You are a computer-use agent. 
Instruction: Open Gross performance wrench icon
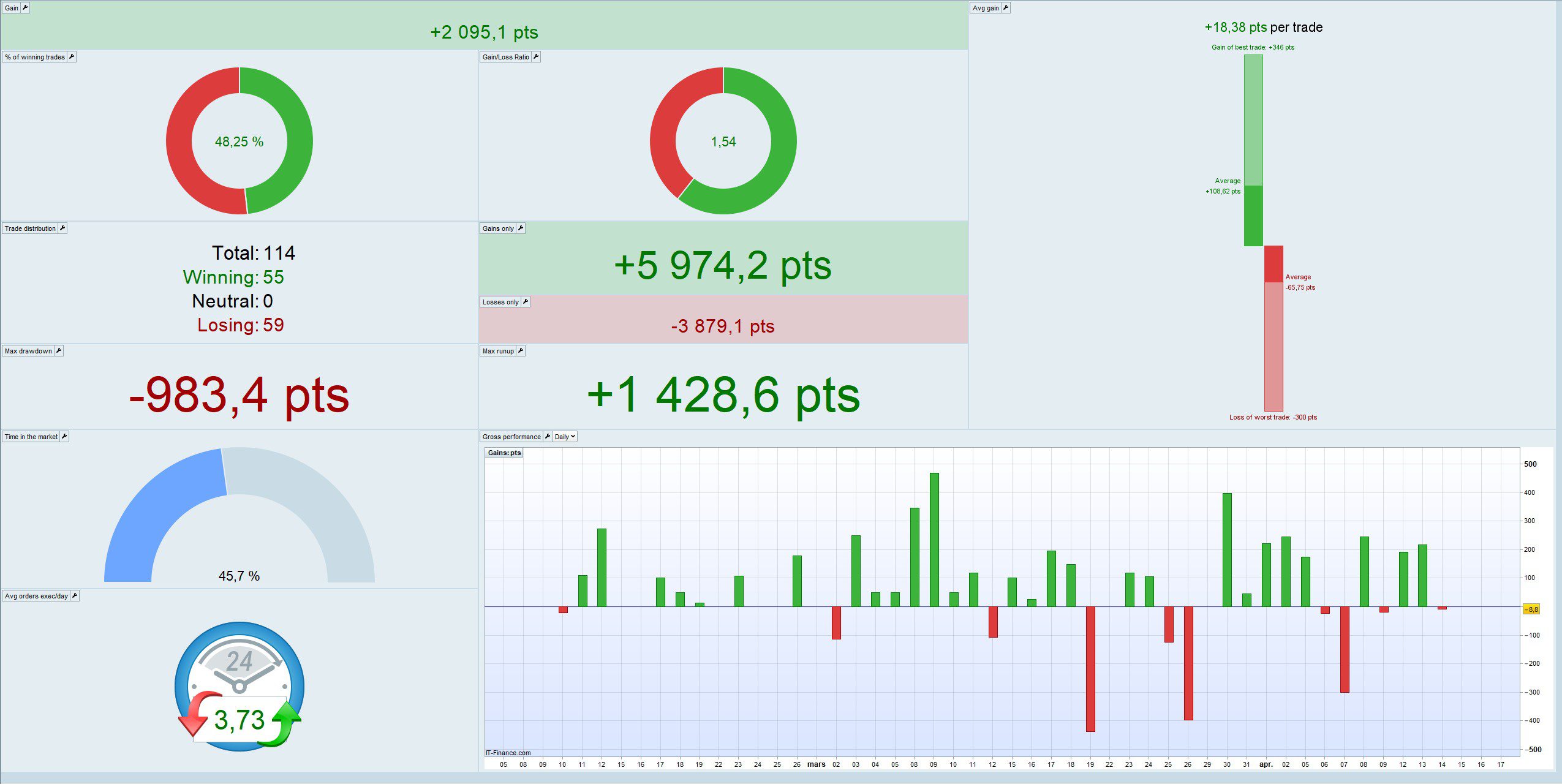tap(547, 437)
